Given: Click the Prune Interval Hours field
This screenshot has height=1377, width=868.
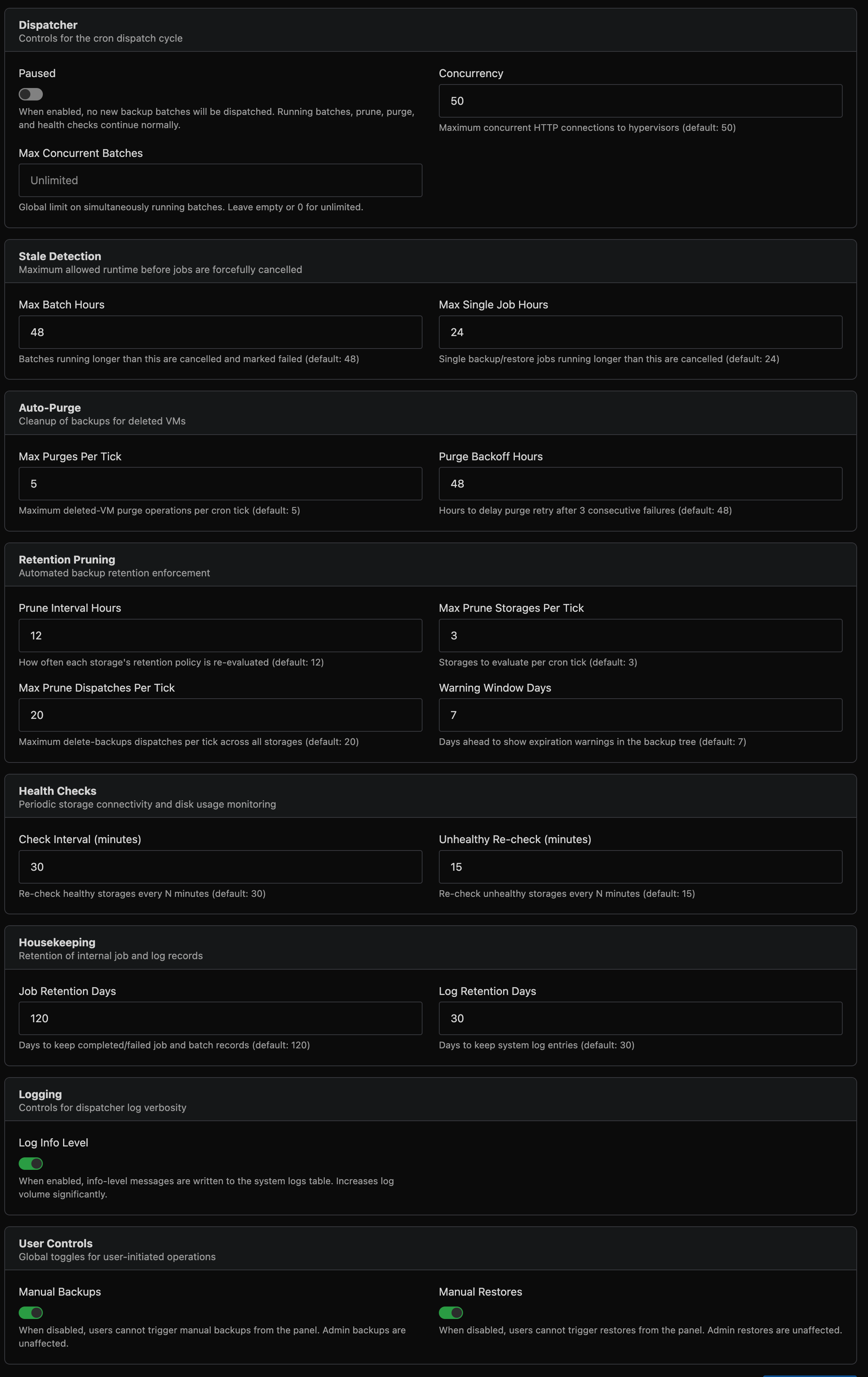Looking at the screenshot, I should click(x=220, y=635).
